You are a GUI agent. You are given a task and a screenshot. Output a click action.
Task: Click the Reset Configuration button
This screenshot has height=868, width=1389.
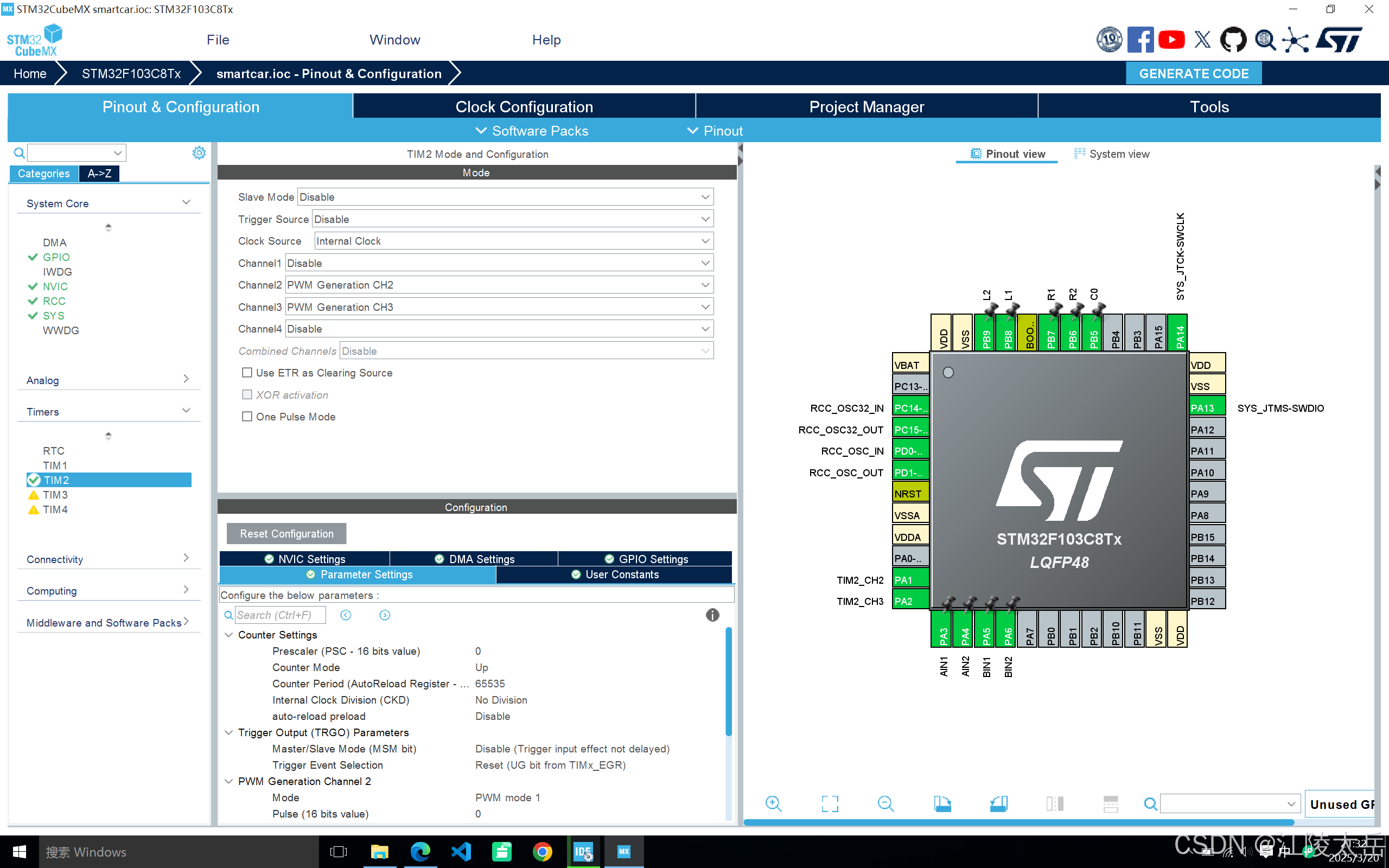coord(286,533)
